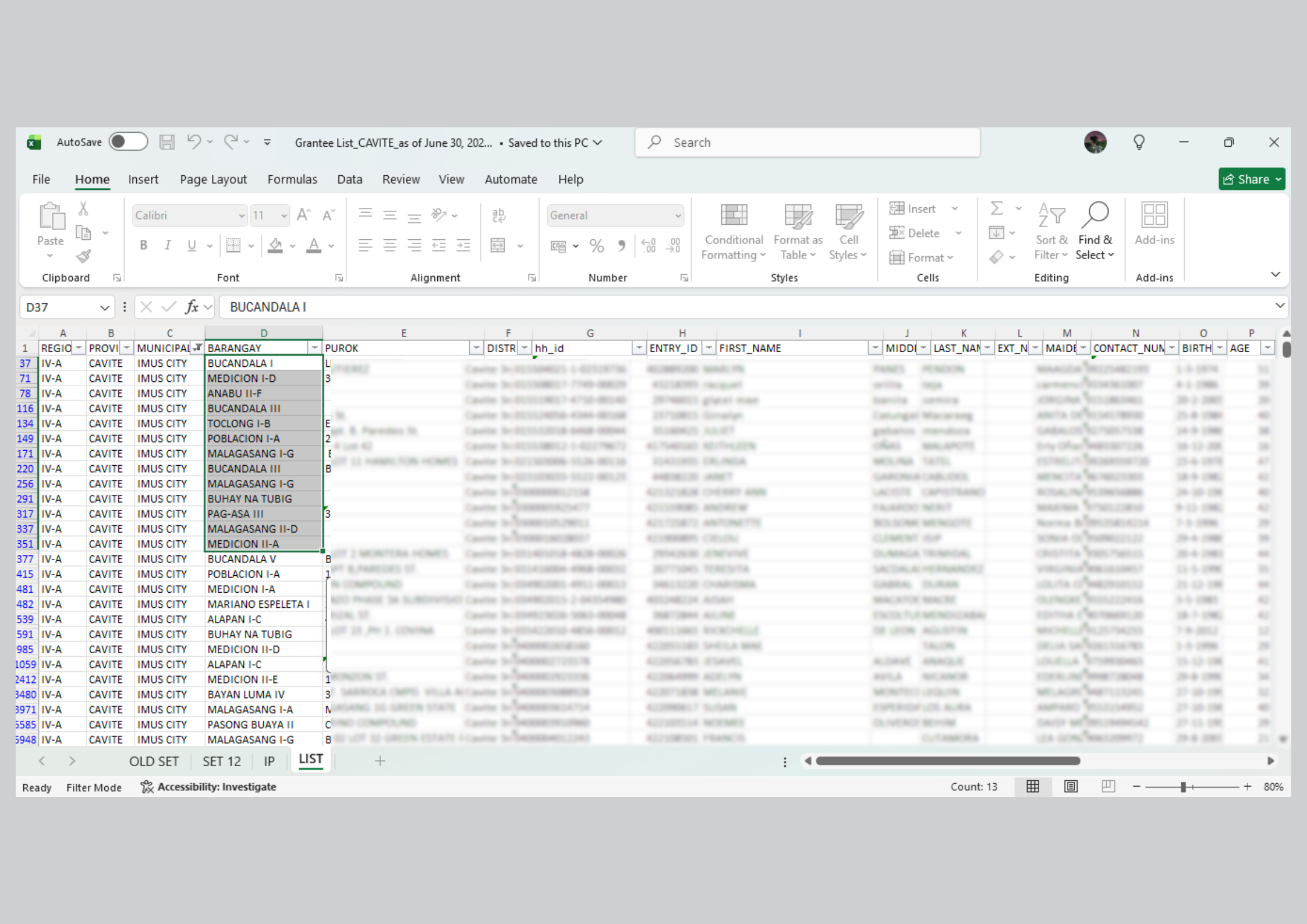Click the Copy icon
The image size is (1307, 924).
pyautogui.click(x=83, y=233)
